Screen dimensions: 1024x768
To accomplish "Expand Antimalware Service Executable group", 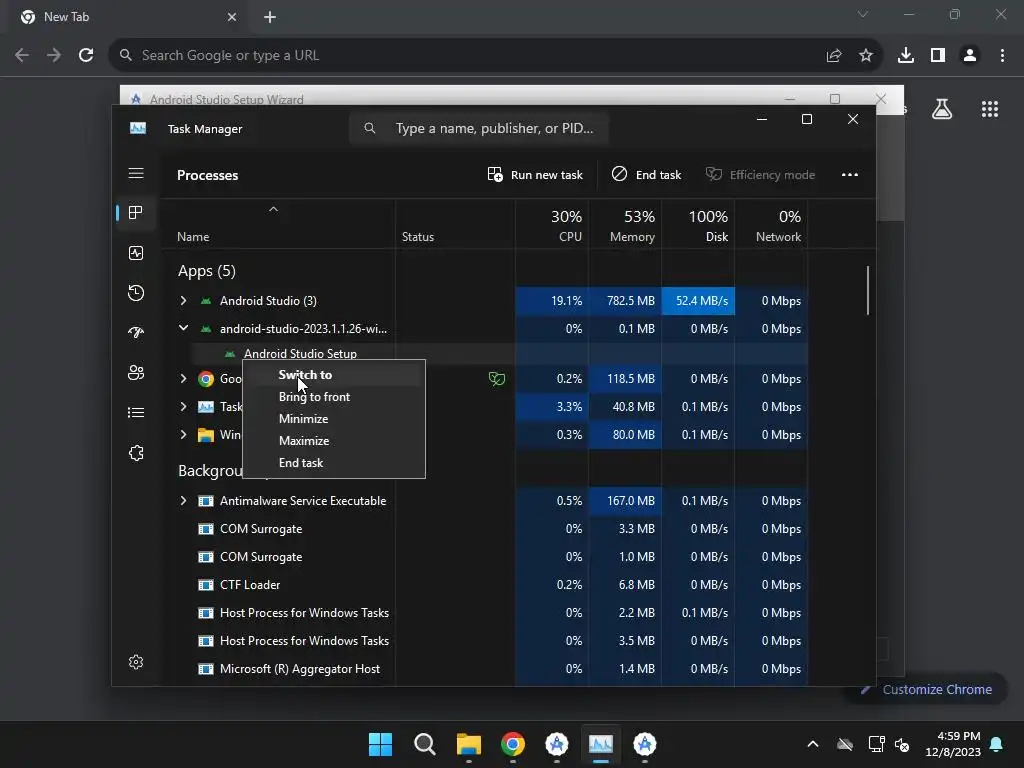I will (x=184, y=501).
